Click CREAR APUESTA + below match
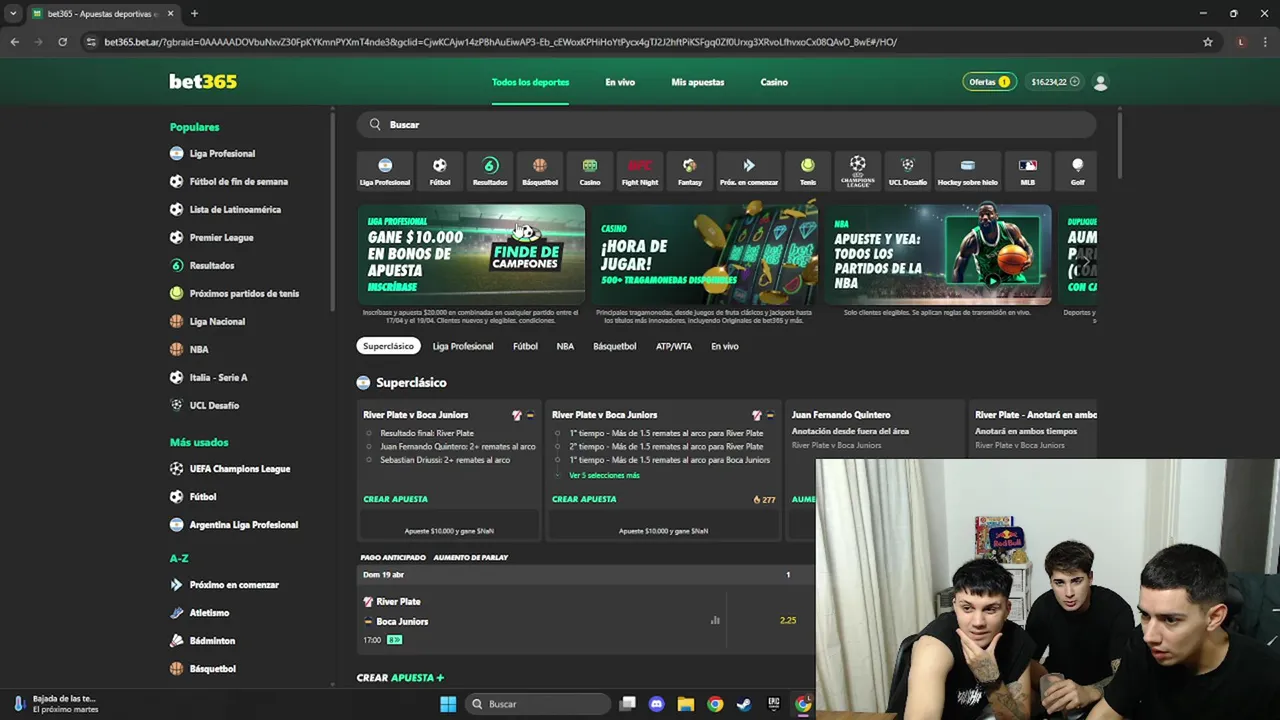 click(x=400, y=678)
